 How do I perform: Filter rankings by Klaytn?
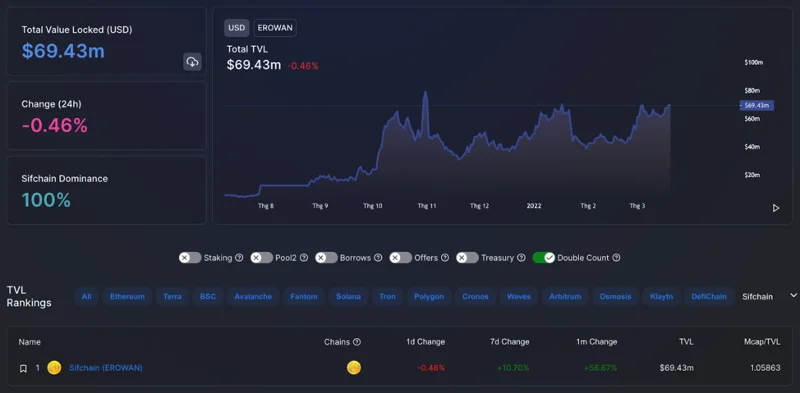tap(661, 297)
